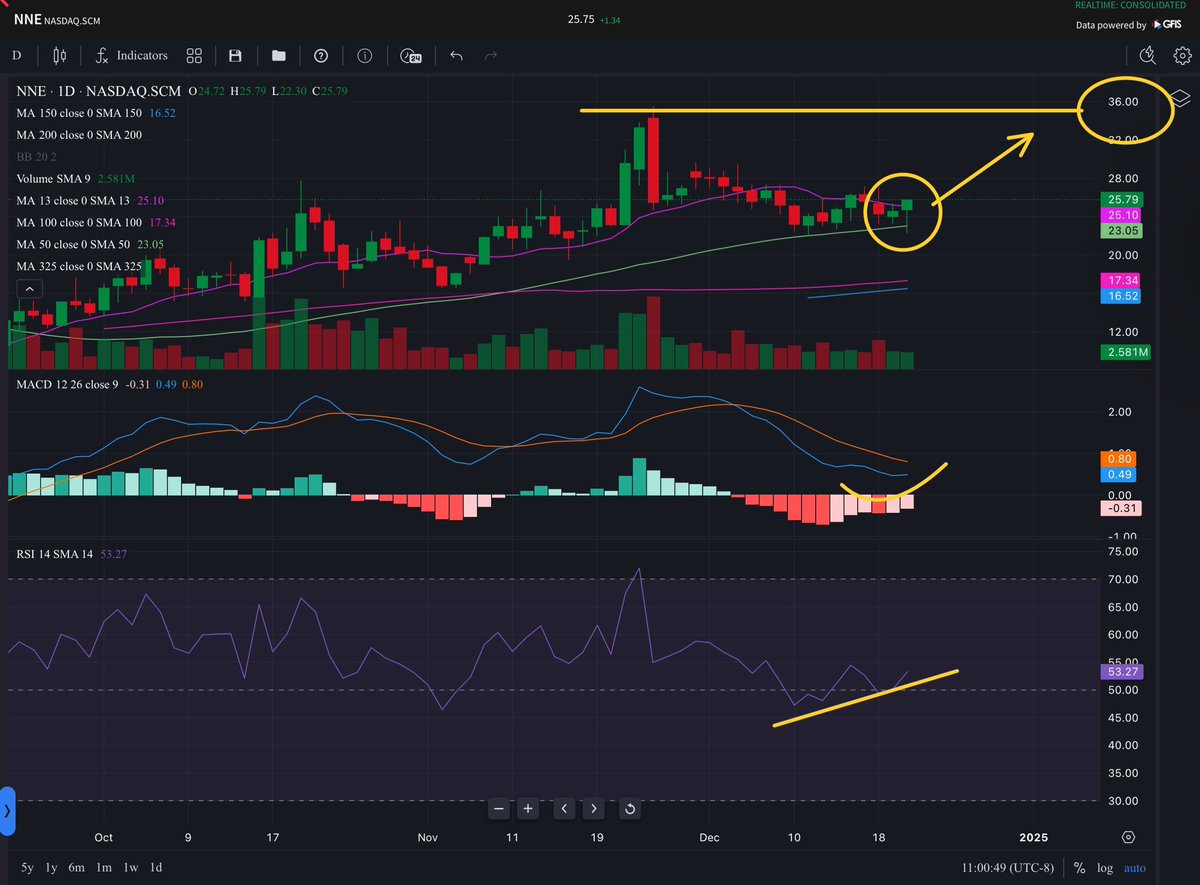Toggle the log scale
The height and width of the screenshot is (885, 1200).
pos(1105,867)
